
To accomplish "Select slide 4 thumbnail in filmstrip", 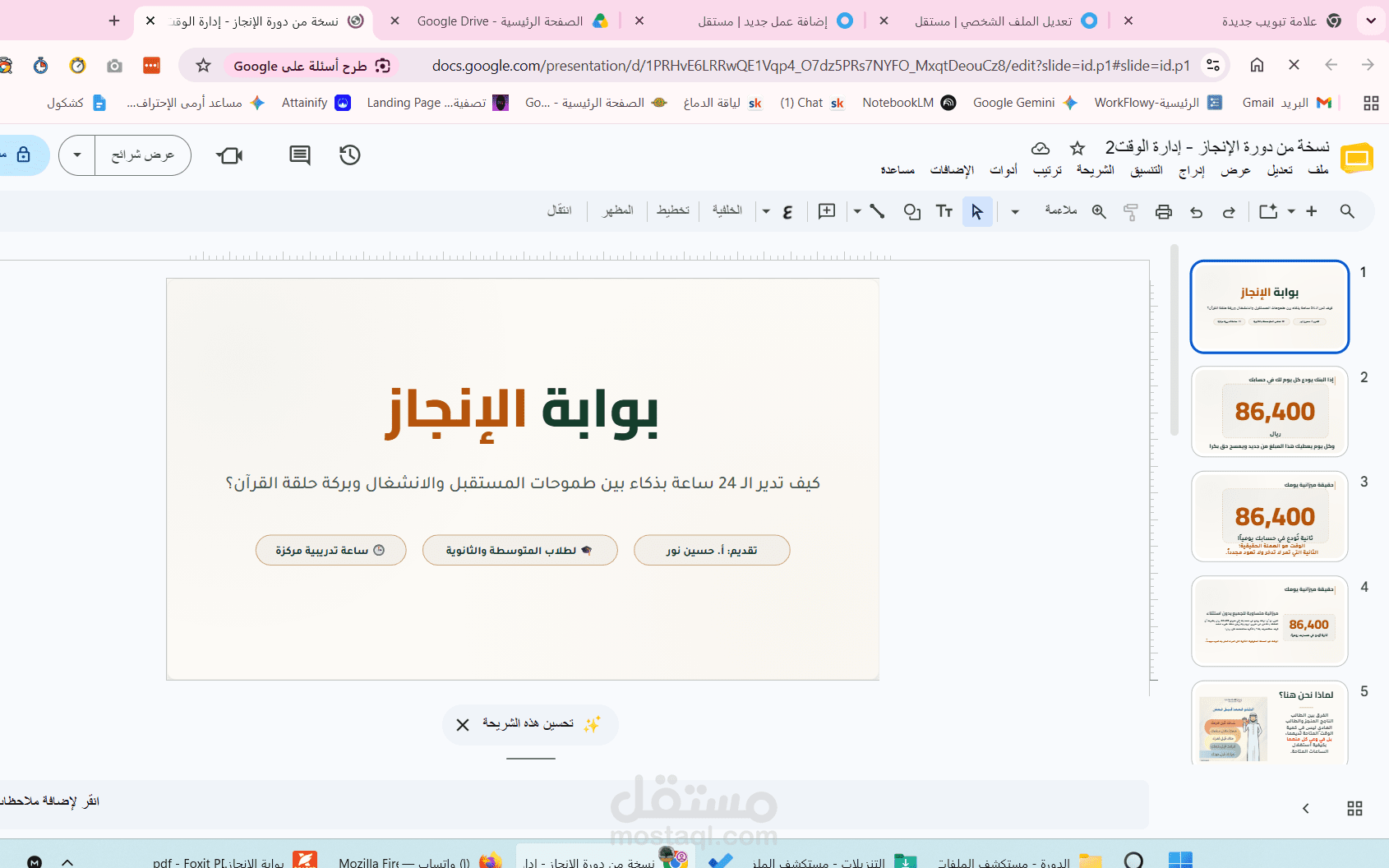I will point(1270,621).
